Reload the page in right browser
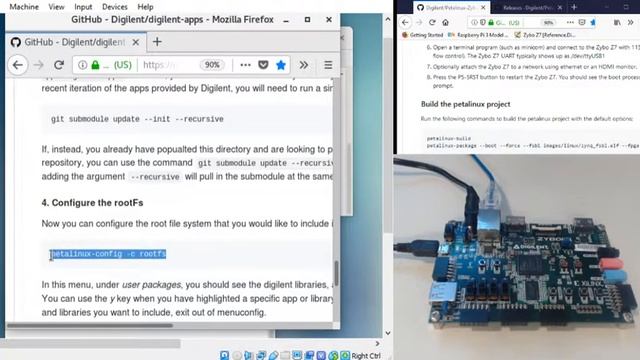This screenshot has height=360, width=640. (x=432, y=22)
